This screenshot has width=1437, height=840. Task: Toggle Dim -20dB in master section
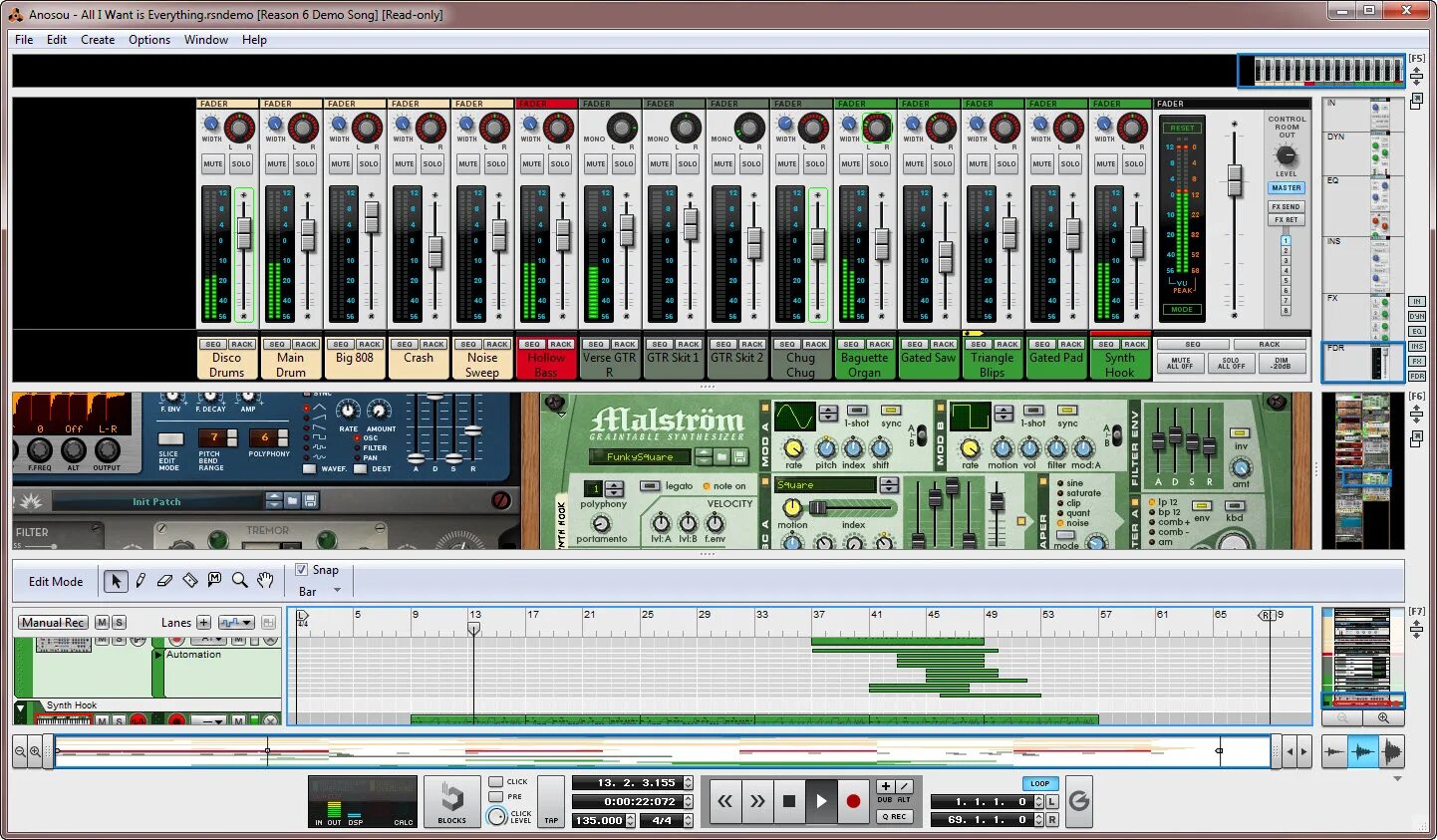tap(1282, 364)
